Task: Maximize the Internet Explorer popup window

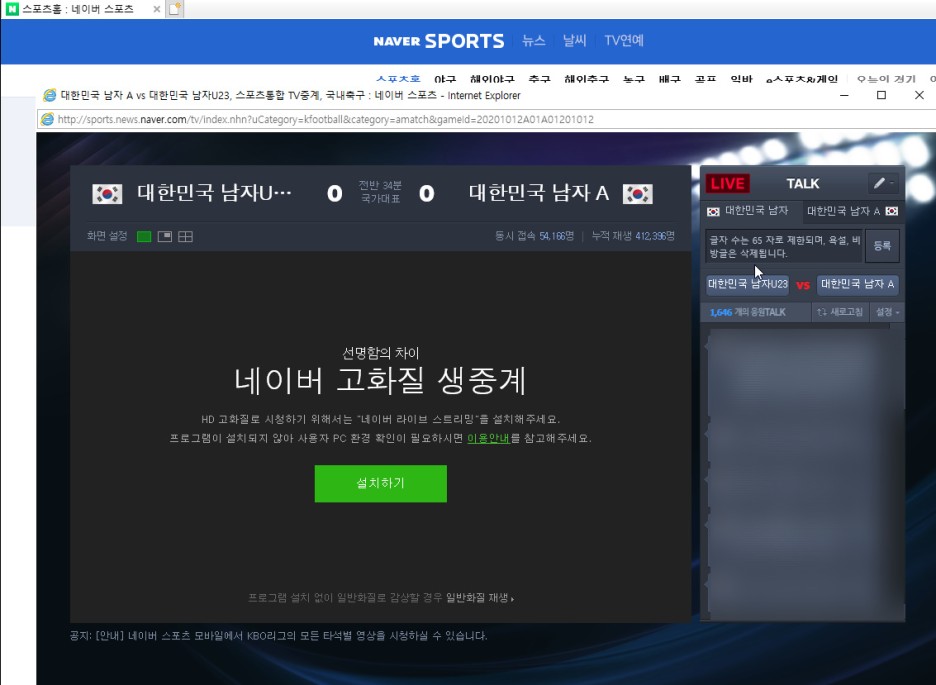Action: coord(881,95)
